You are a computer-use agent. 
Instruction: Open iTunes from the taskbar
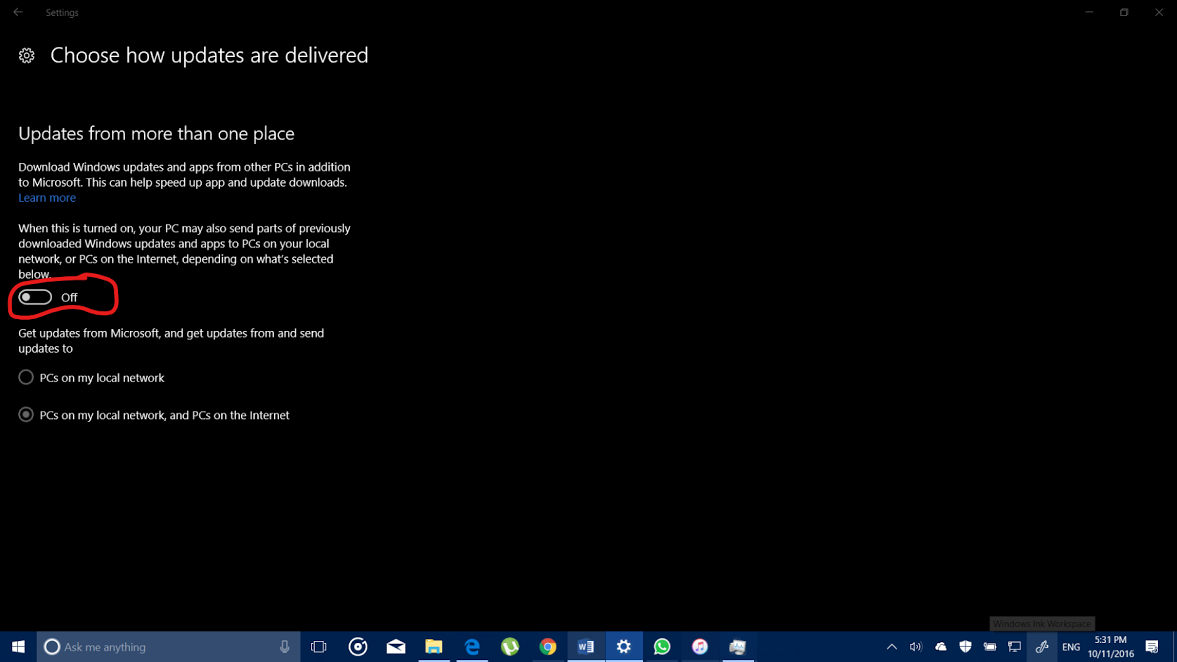click(700, 647)
